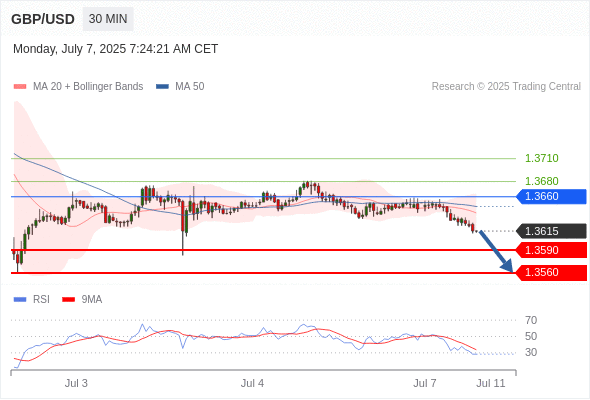Select the red 1.3590 support tag
This screenshot has height=400, width=590.
tap(551, 250)
